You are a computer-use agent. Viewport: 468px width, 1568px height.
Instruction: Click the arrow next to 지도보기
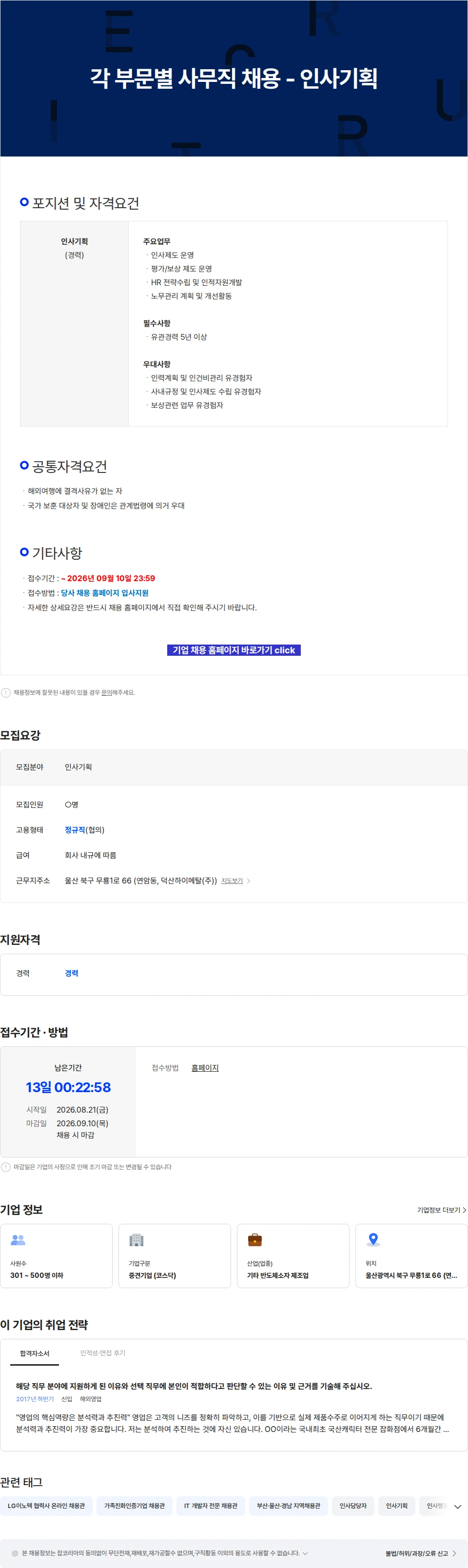(248, 881)
